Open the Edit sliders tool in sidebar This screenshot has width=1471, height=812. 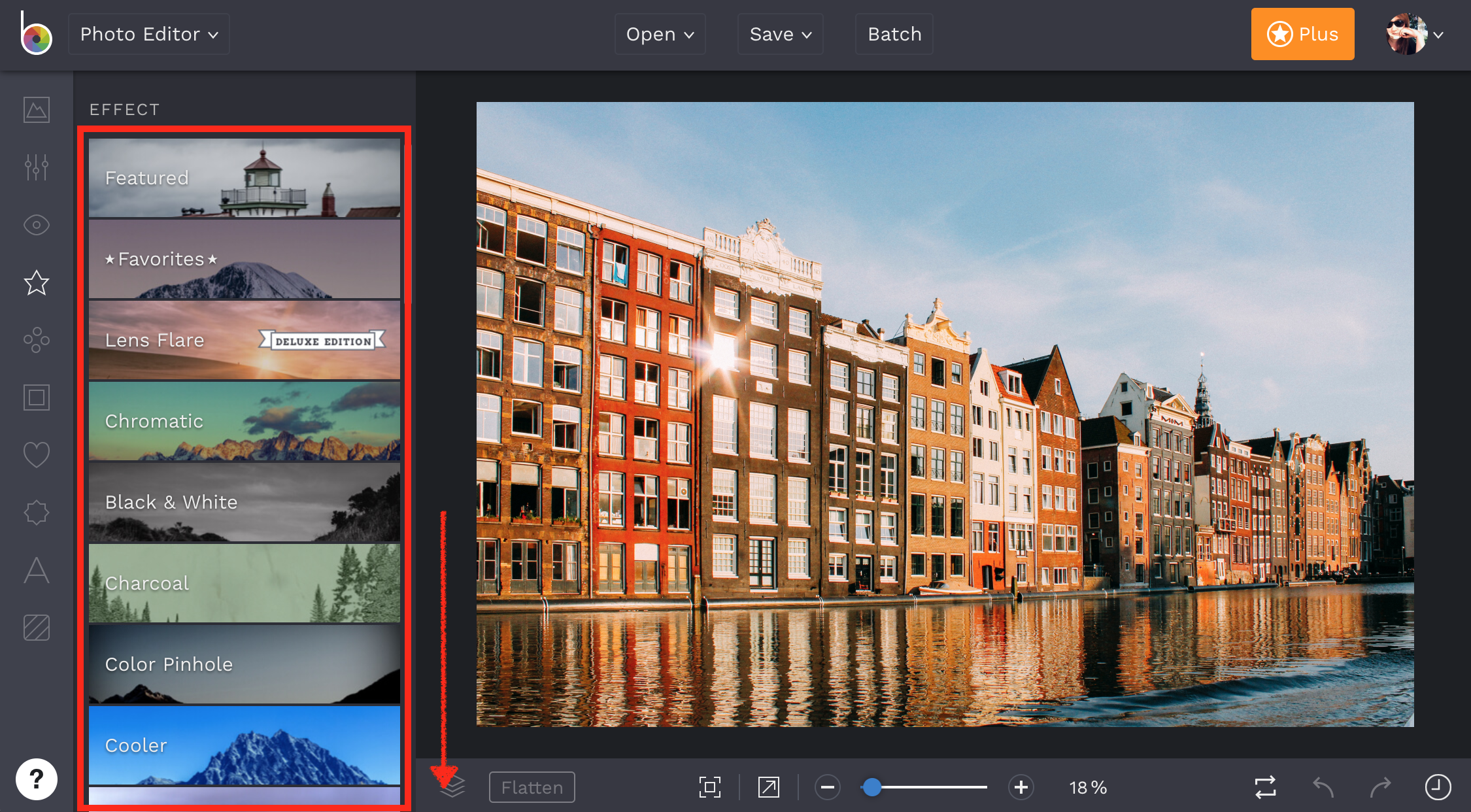tap(37, 167)
